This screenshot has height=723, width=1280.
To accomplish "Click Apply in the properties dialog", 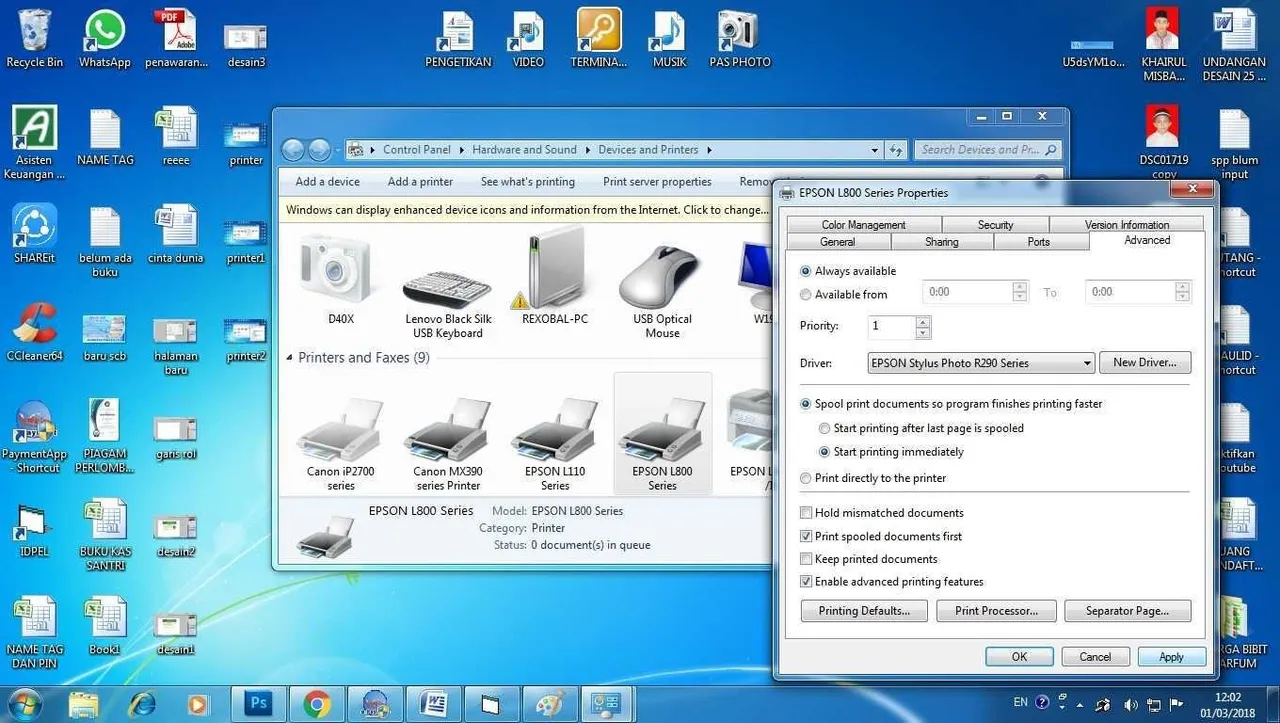I will click(x=1171, y=657).
